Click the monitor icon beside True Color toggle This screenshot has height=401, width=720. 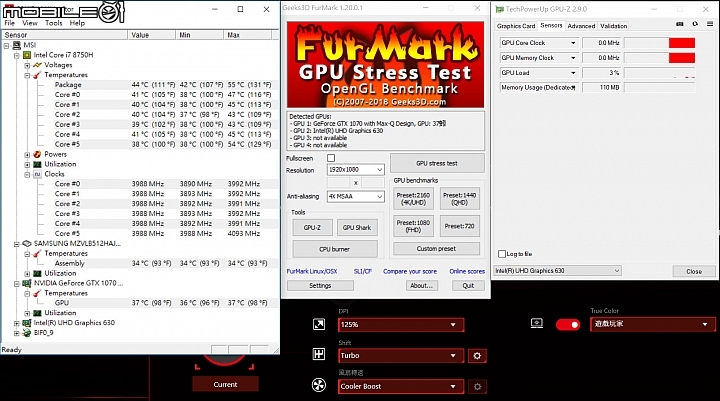tap(537, 324)
